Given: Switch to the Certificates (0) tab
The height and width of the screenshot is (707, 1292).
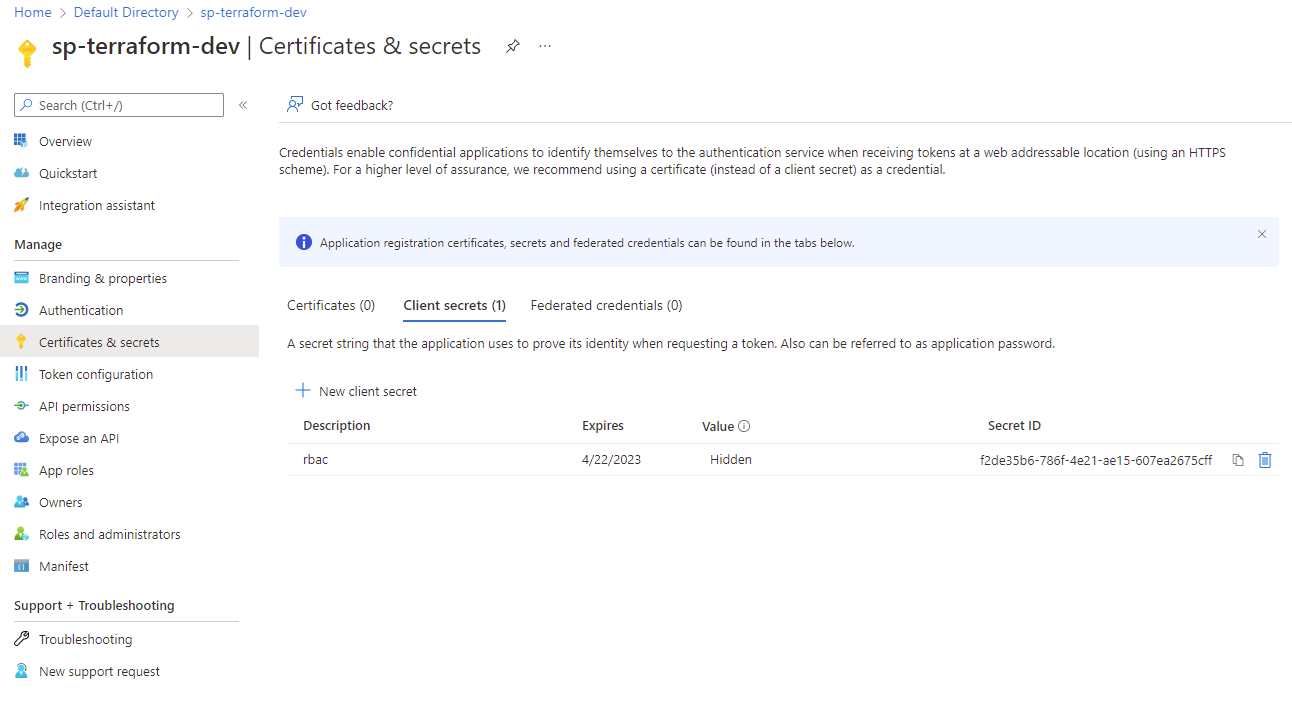Looking at the screenshot, I should click(x=331, y=305).
